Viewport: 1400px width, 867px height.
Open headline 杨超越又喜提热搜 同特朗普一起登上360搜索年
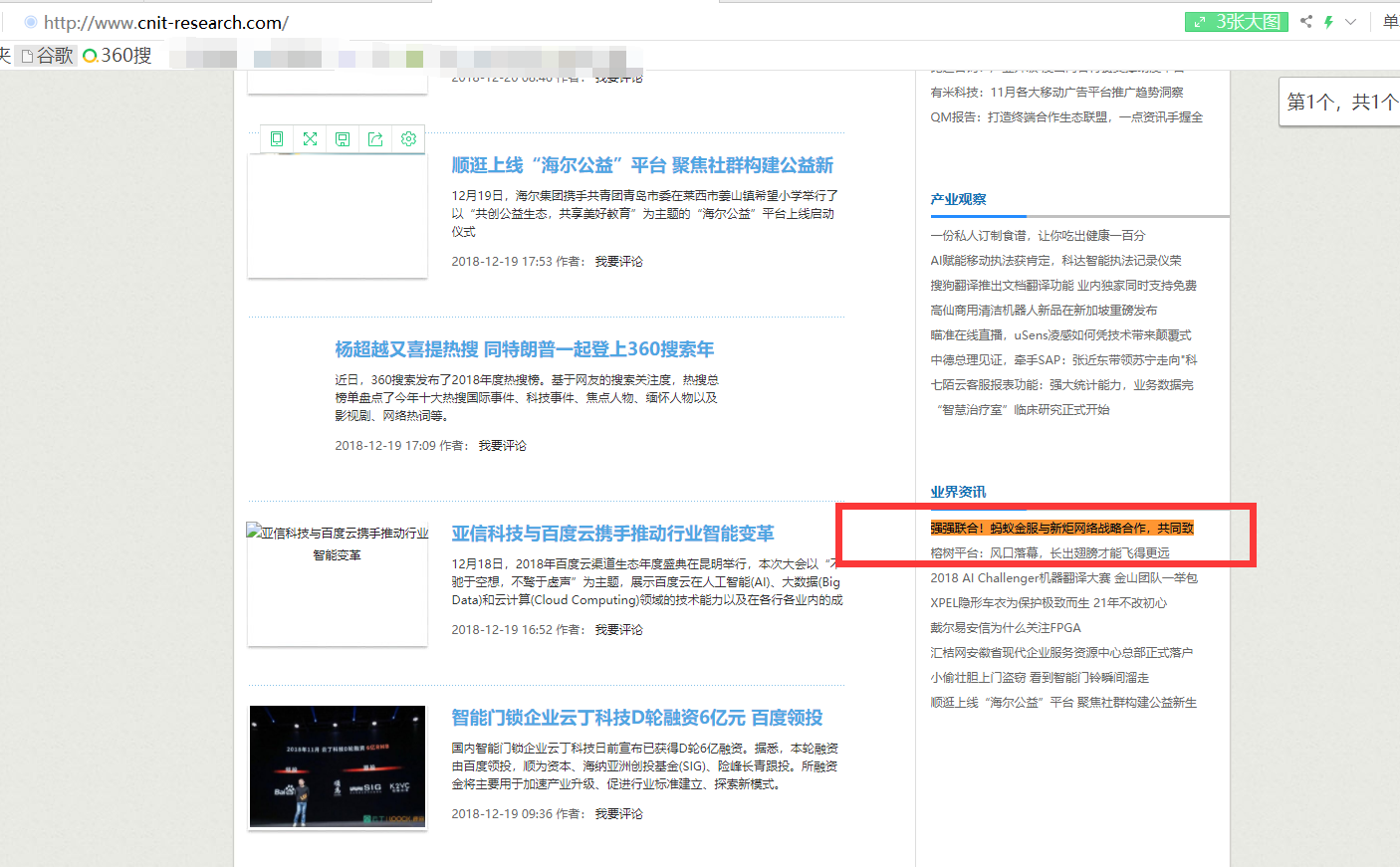525,349
